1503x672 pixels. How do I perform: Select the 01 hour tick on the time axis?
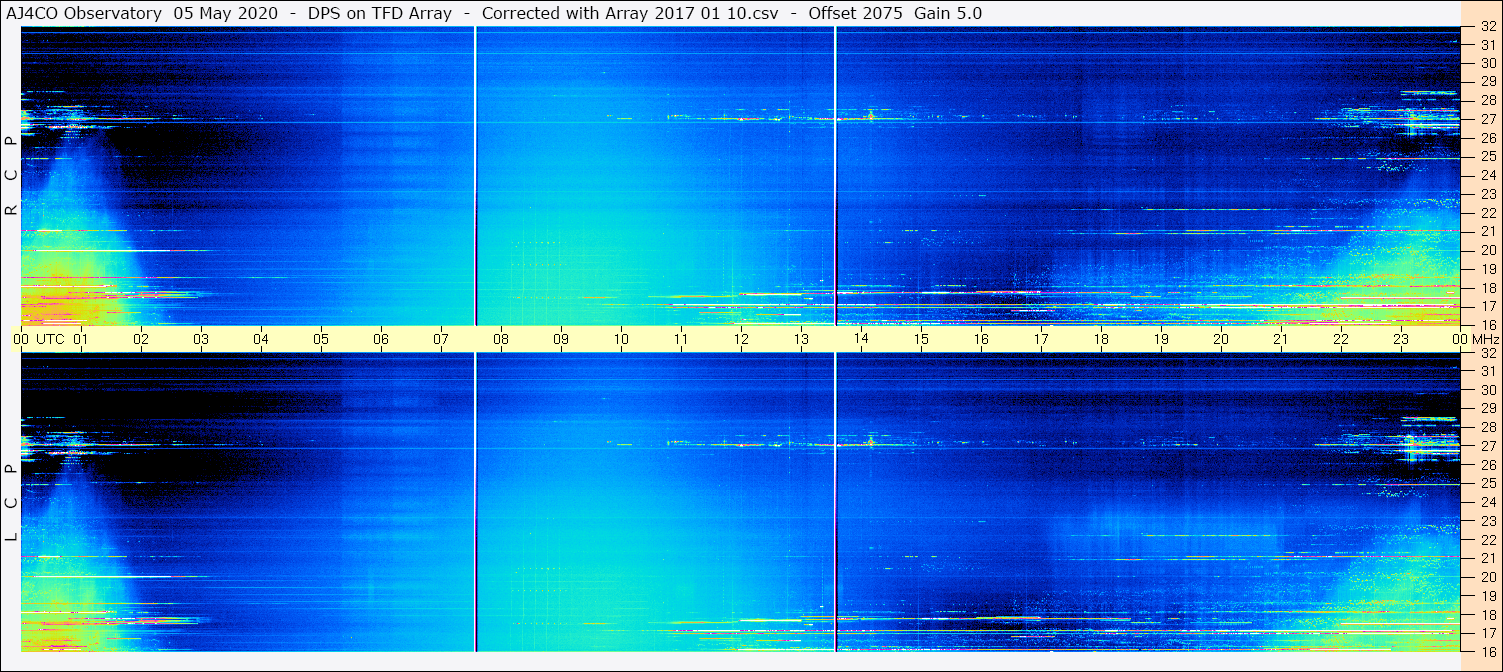tap(81, 339)
